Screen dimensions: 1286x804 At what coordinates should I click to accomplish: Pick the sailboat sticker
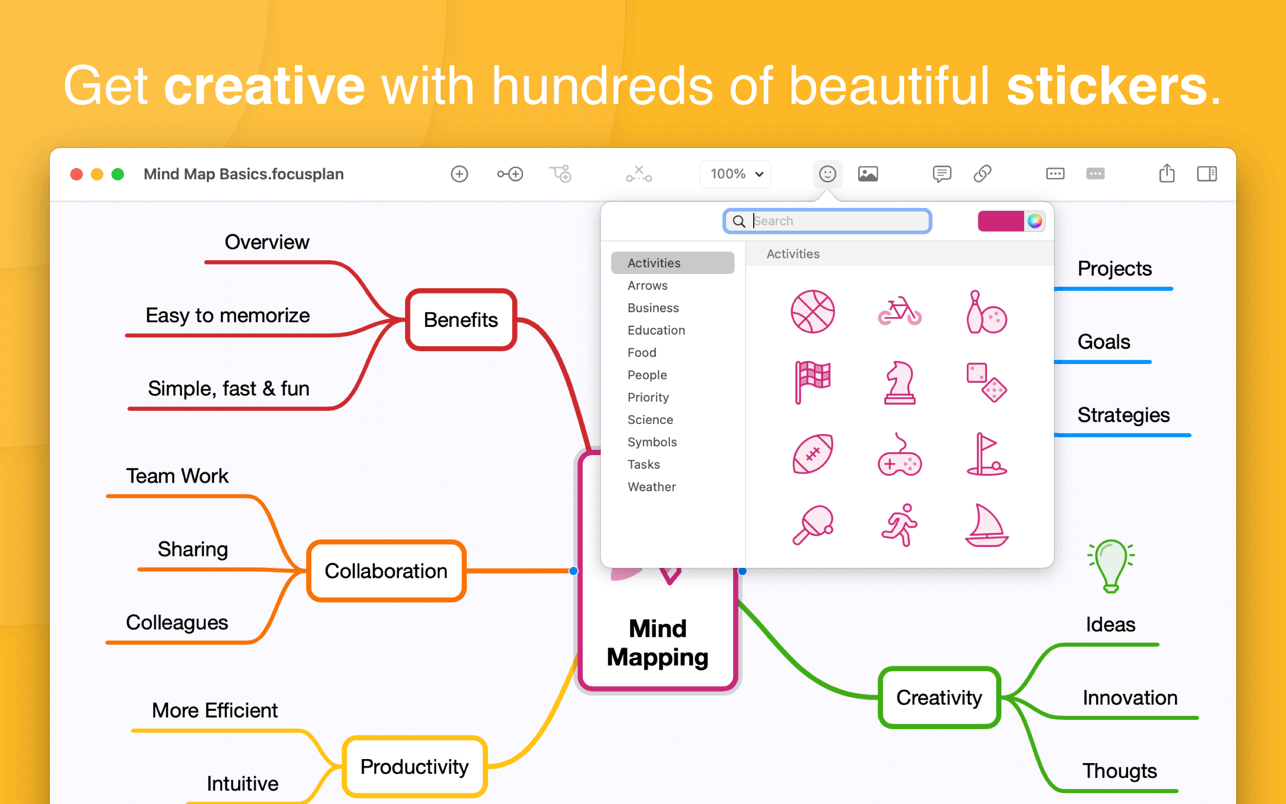pos(987,525)
